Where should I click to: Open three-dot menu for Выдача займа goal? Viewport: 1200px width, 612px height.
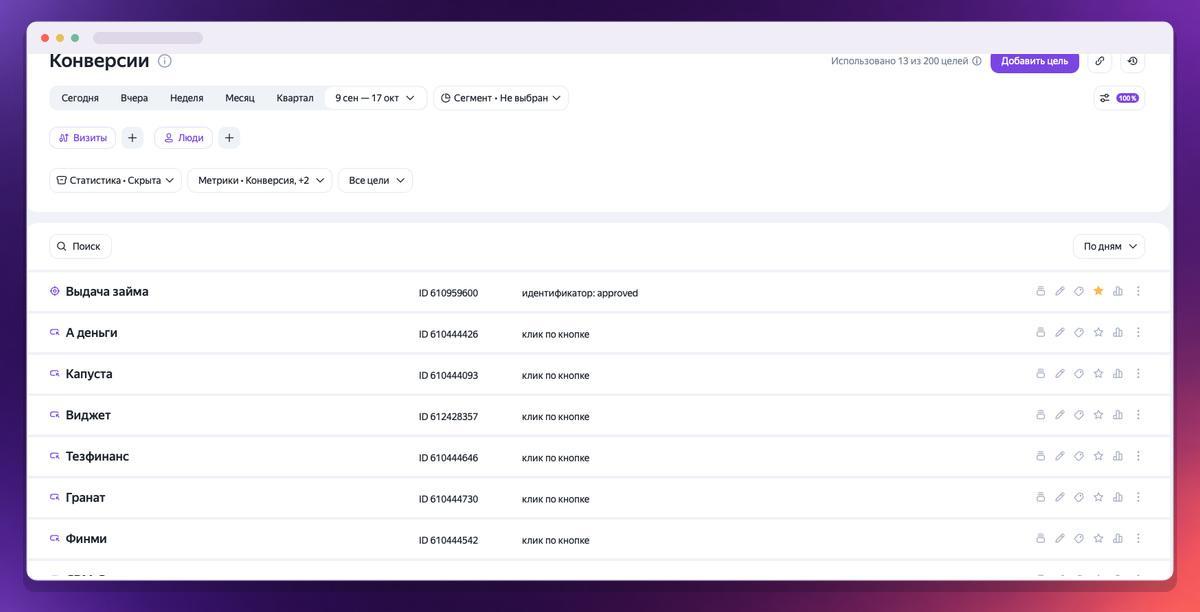pos(1138,291)
